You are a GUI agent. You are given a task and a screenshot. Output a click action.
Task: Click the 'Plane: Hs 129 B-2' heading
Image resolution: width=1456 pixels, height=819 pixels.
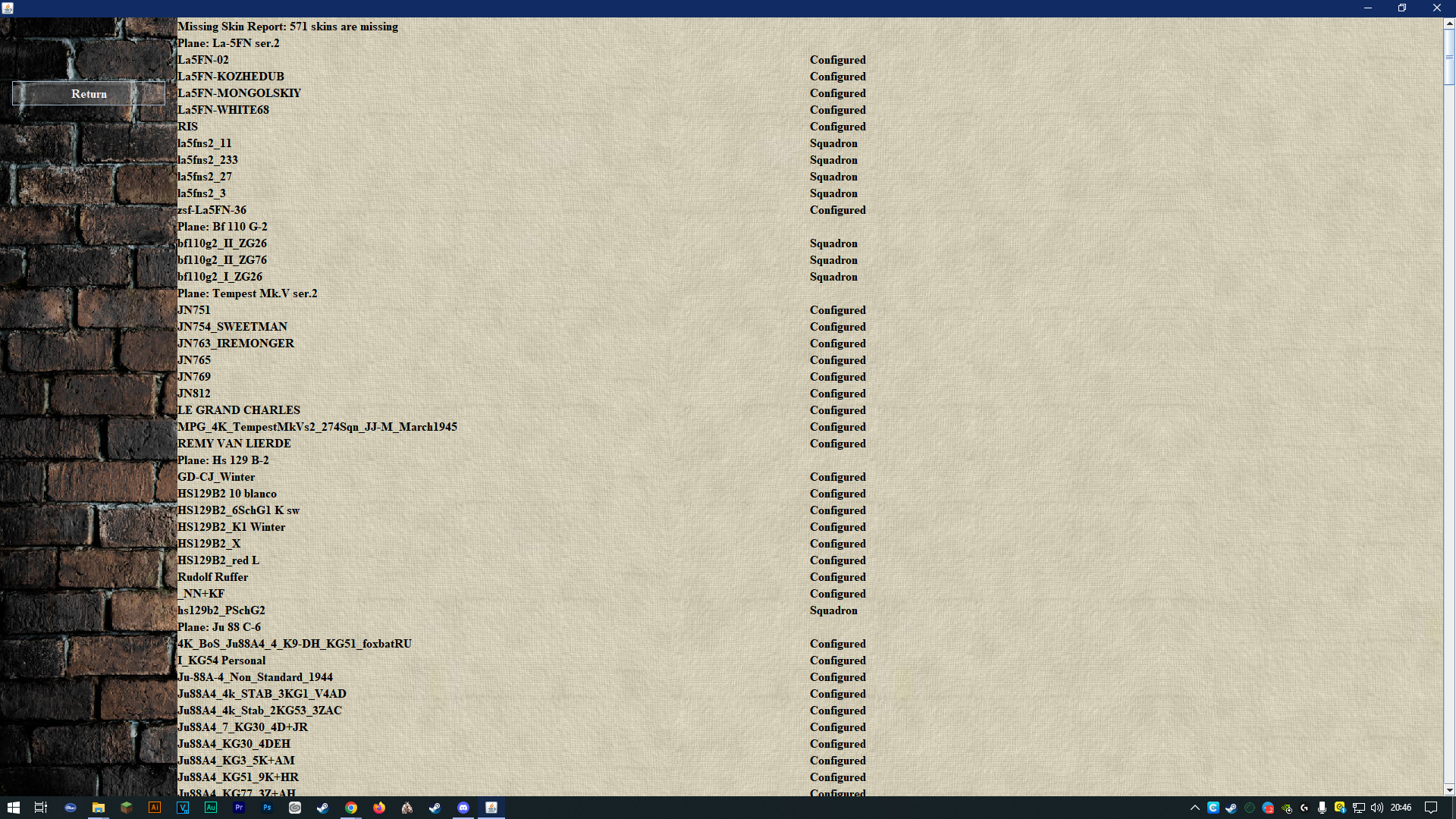[x=223, y=460]
